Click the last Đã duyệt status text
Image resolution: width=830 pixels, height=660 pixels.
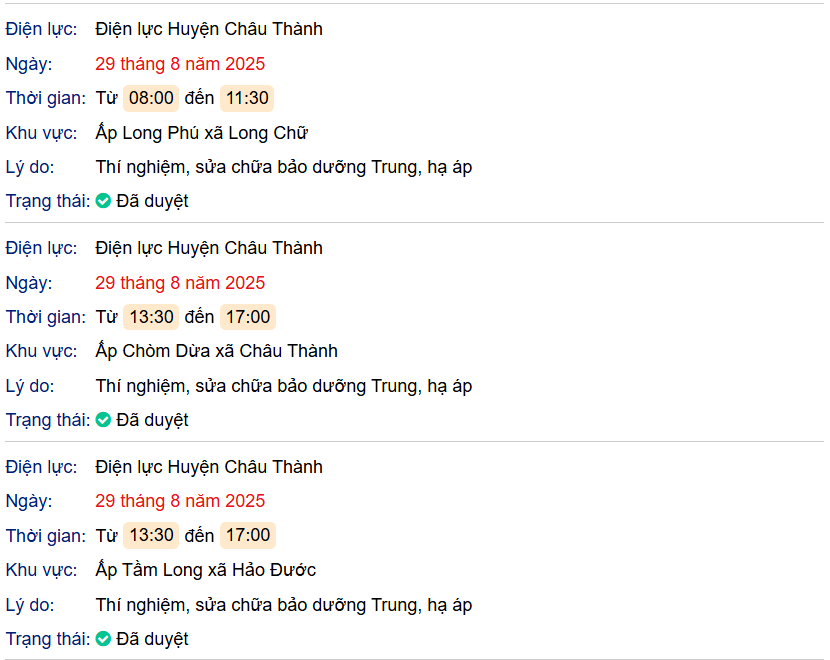(152, 639)
